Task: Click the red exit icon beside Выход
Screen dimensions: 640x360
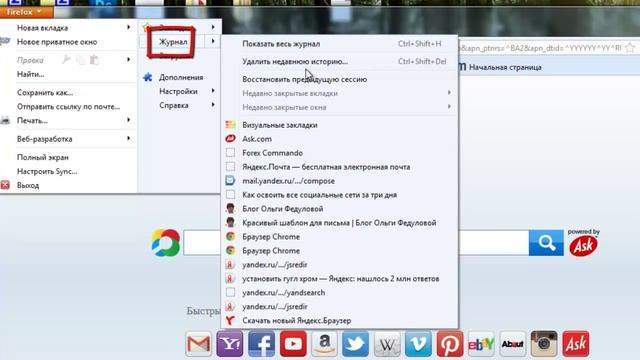Action: [x=5, y=185]
